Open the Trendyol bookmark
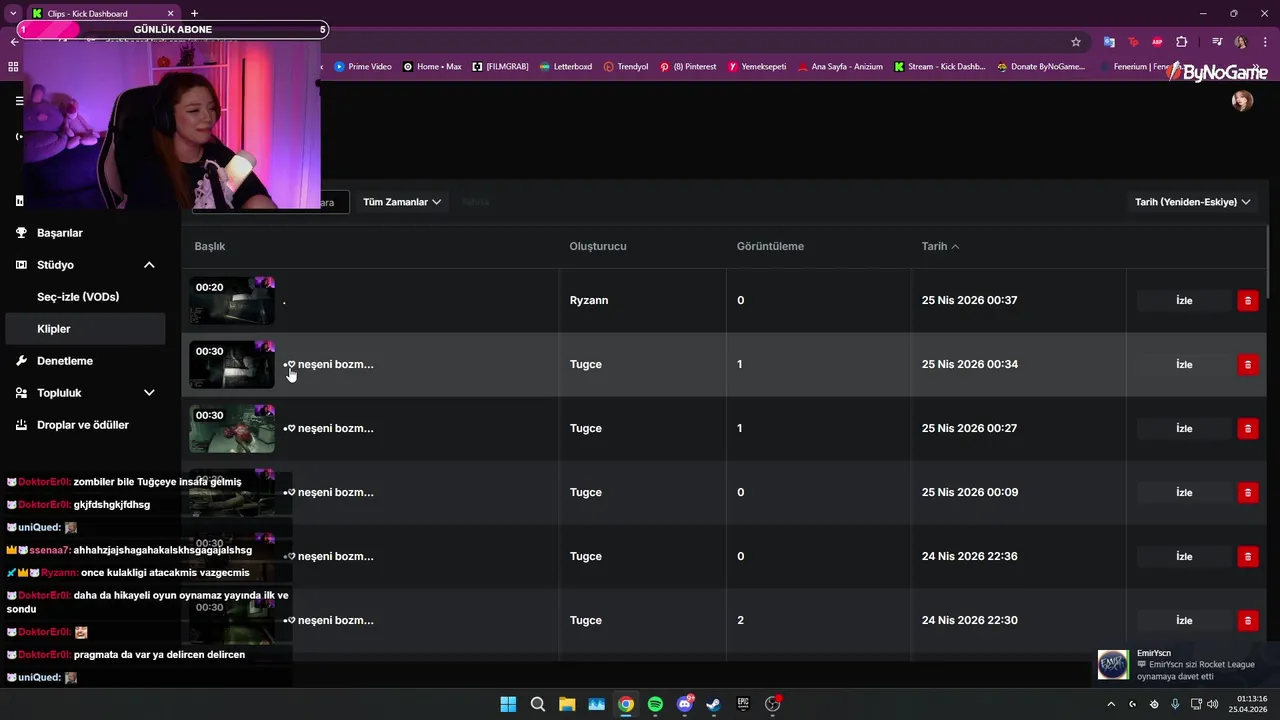The width and height of the screenshot is (1280, 720). click(626, 67)
